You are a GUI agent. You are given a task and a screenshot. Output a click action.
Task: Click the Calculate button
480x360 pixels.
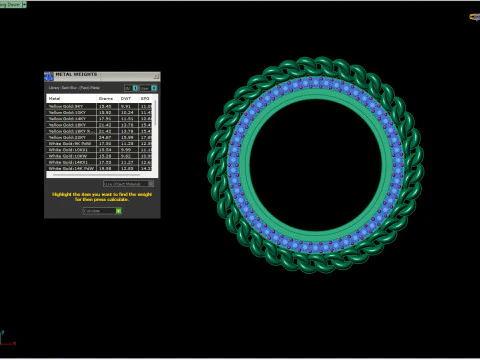(102, 211)
